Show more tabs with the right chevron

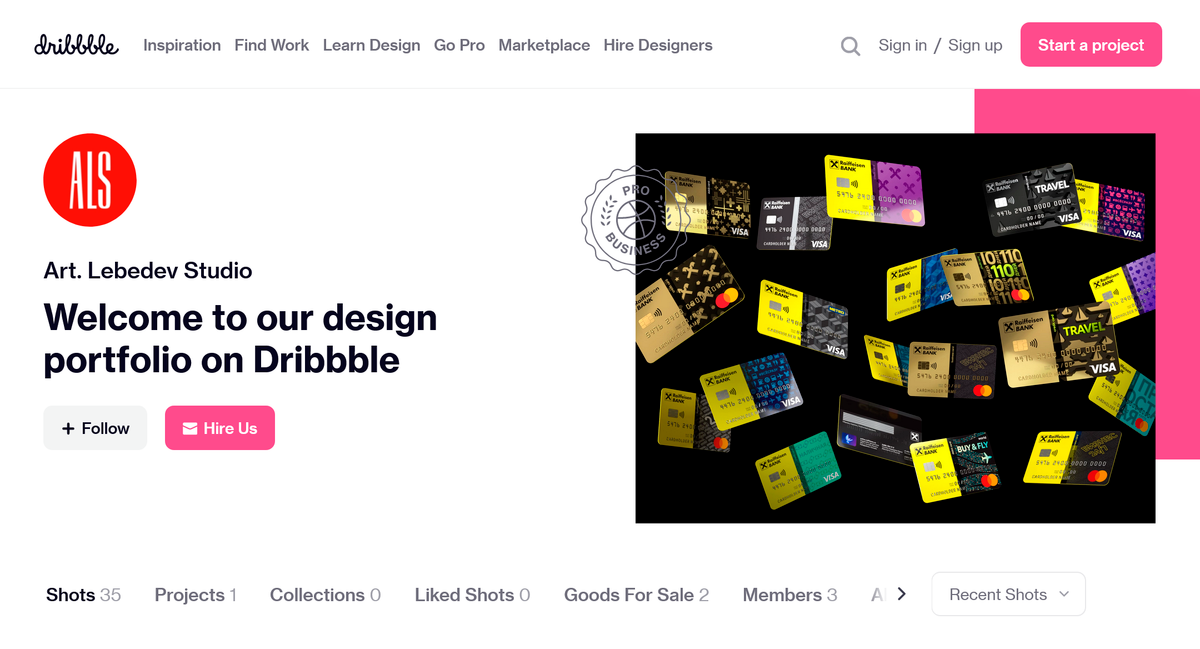tap(901, 594)
